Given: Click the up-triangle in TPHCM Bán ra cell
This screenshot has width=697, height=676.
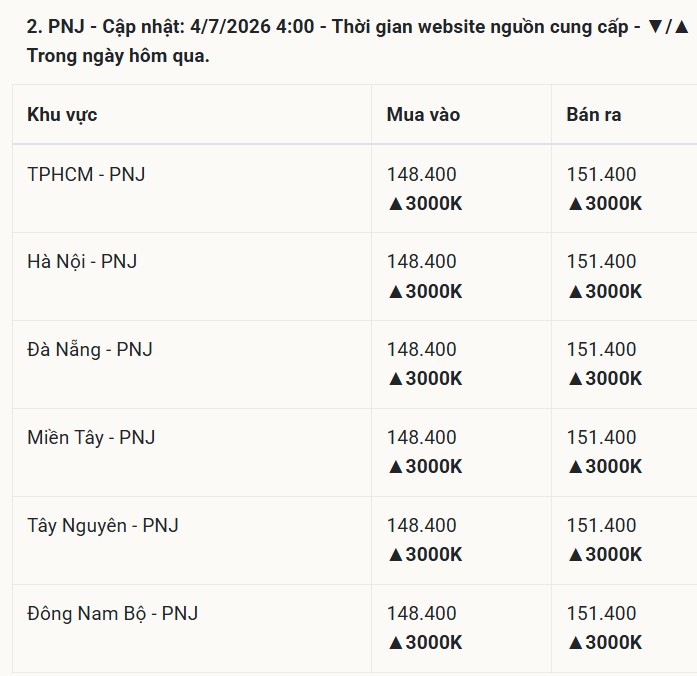Looking at the screenshot, I should (x=575, y=204).
